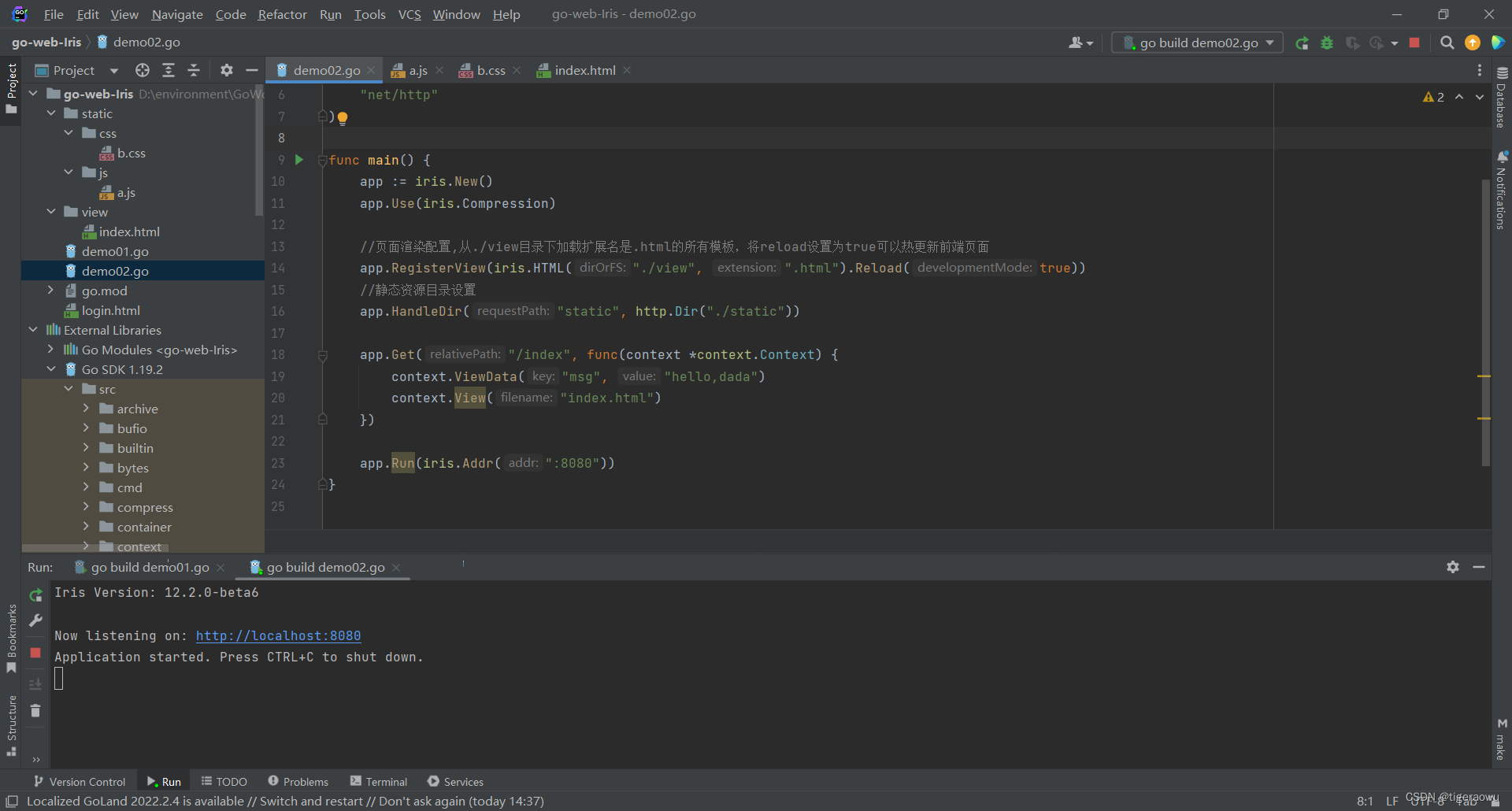Minimize the Run tool window
The width and height of the screenshot is (1512, 811).
(1479, 567)
